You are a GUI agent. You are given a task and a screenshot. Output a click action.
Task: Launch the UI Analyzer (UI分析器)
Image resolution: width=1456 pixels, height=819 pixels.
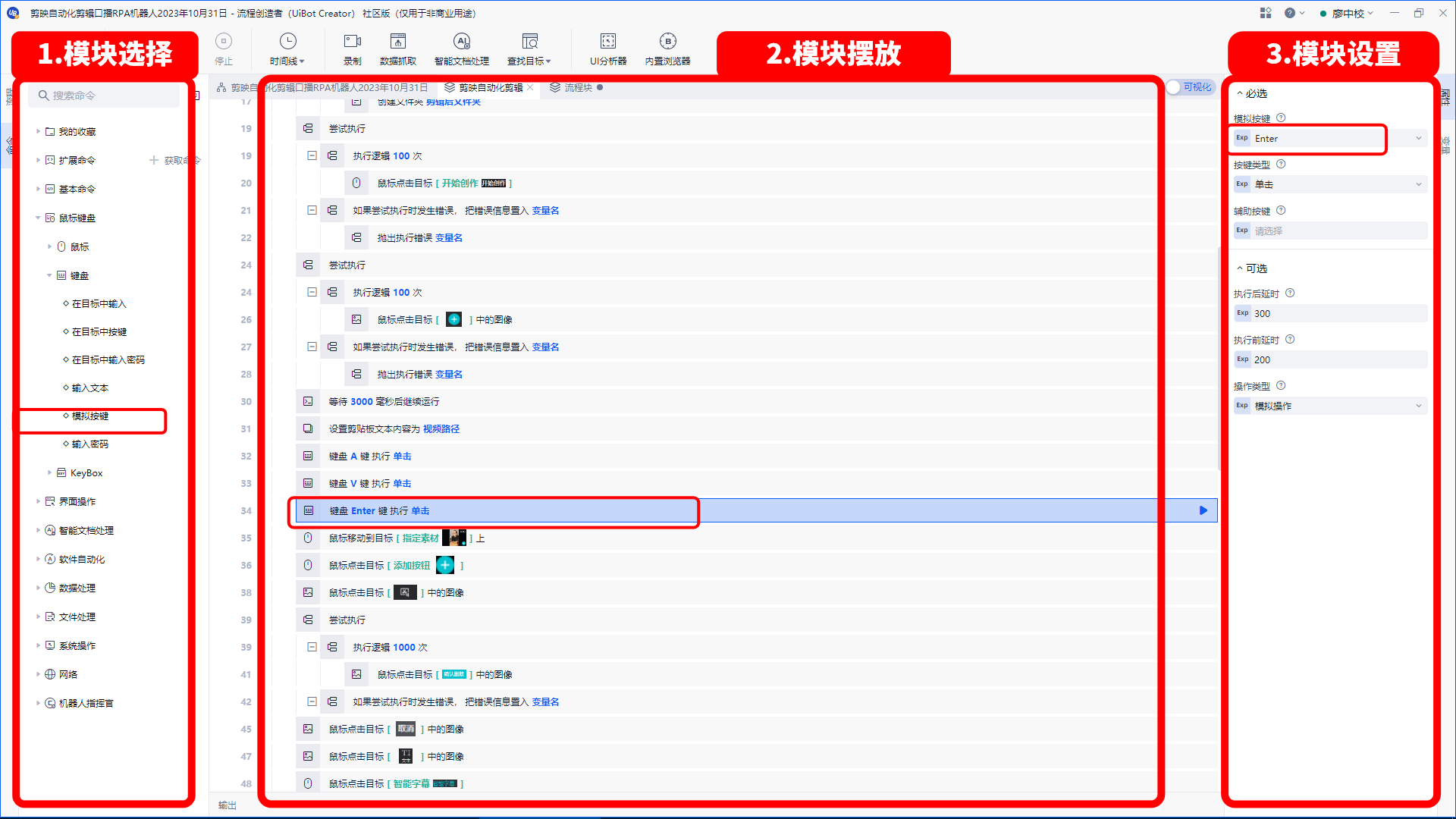608,49
